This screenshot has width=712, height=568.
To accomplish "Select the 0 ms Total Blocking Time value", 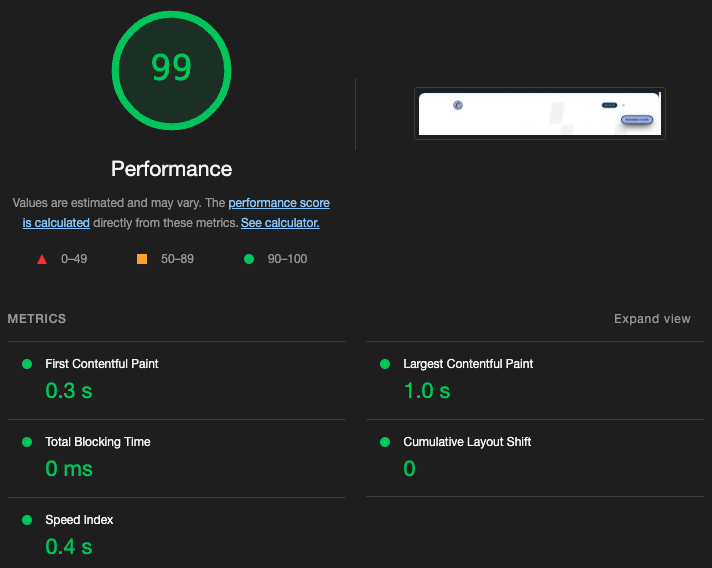I will tap(69, 469).
